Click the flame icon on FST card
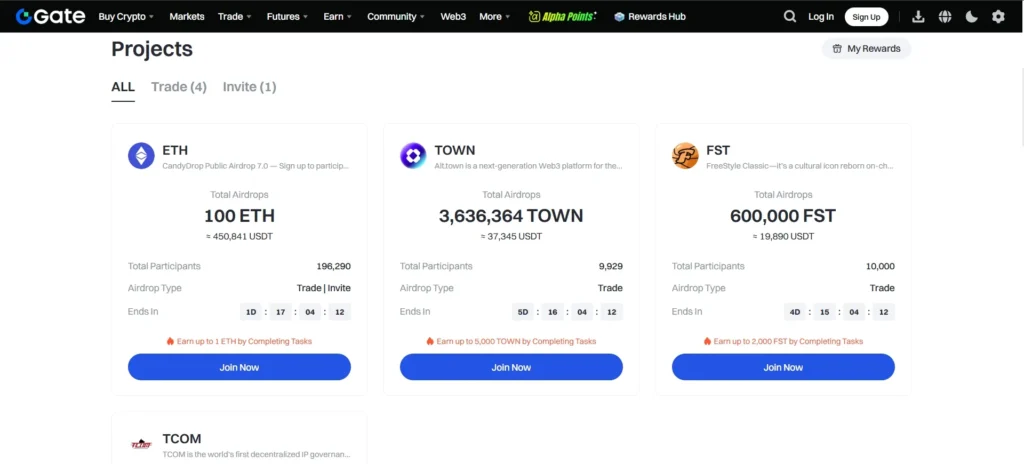The width and height of the screenshot is (1024, 464). click(x=707, y=341)
